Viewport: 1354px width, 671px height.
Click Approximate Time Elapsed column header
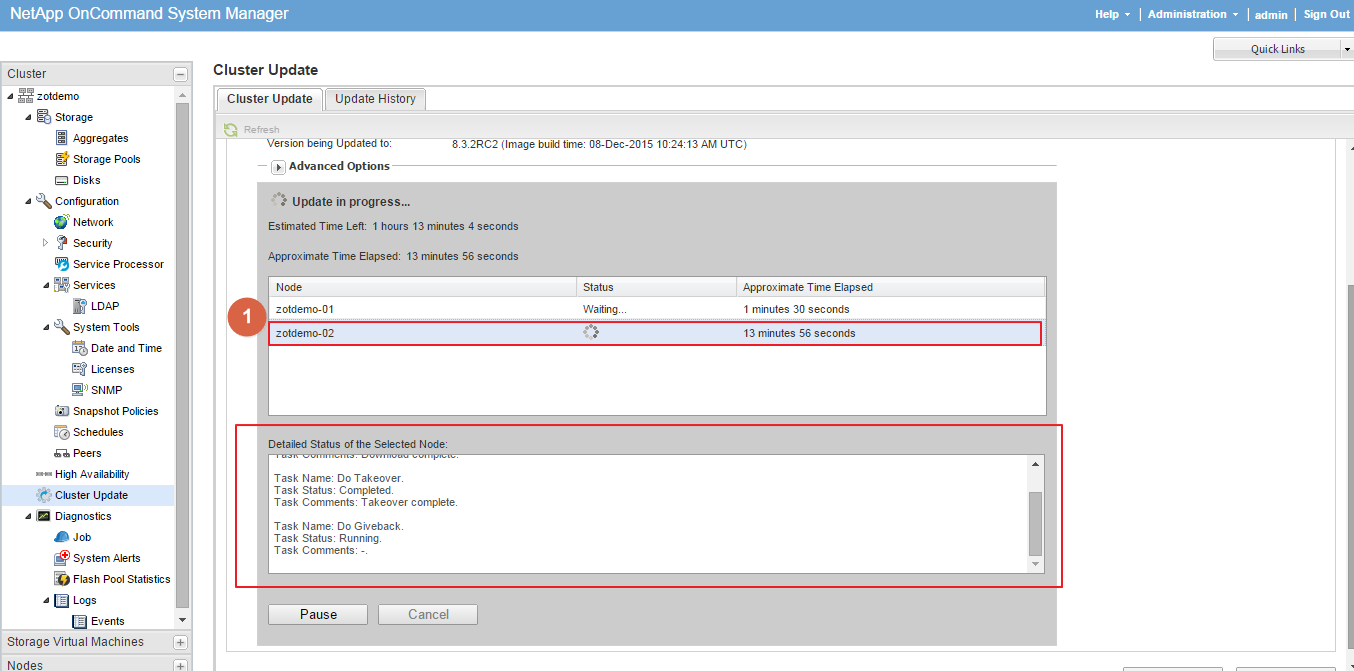tap(891, 287)
